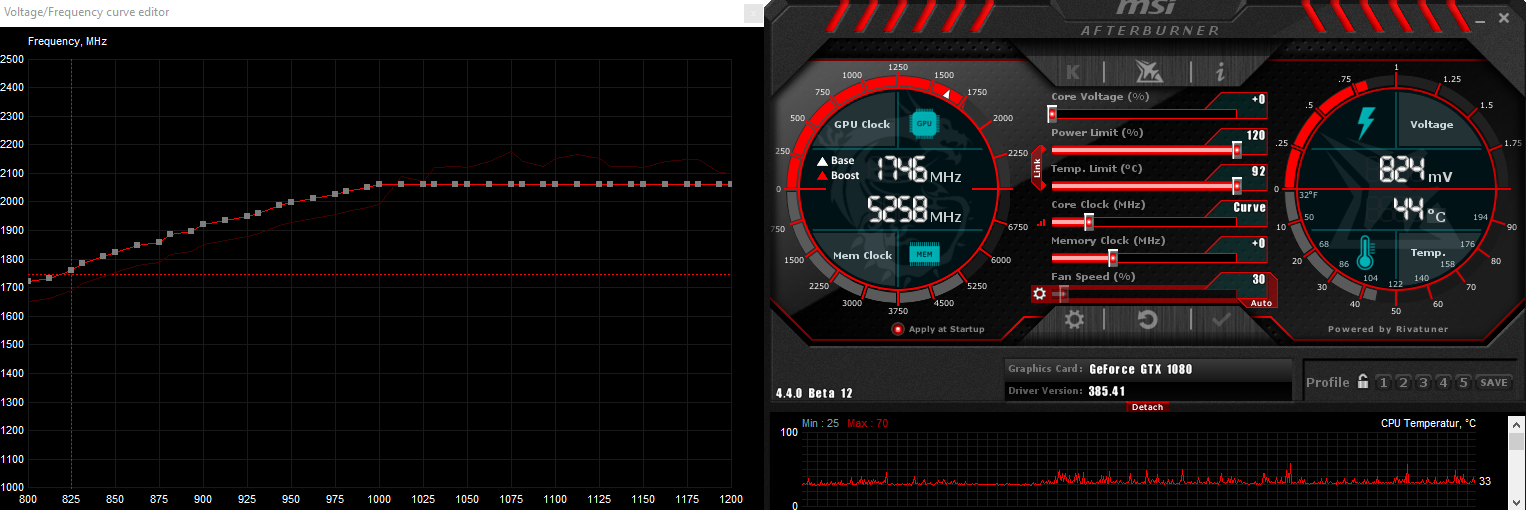Close the MSI Afterburner window
The width and height of the screenshot is (1526, 510).
1504,19
